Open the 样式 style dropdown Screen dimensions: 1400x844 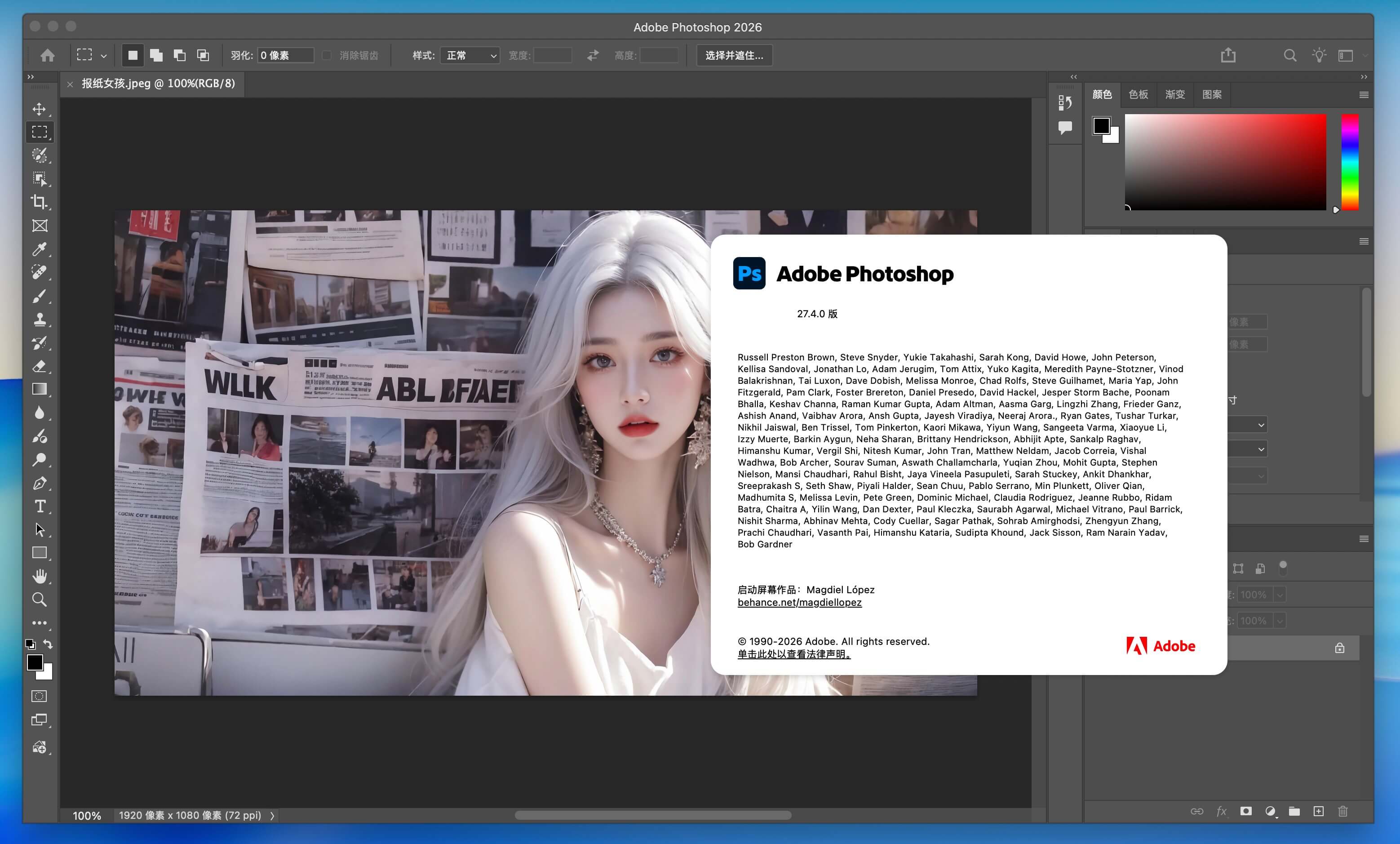click(x=470, y=55)
